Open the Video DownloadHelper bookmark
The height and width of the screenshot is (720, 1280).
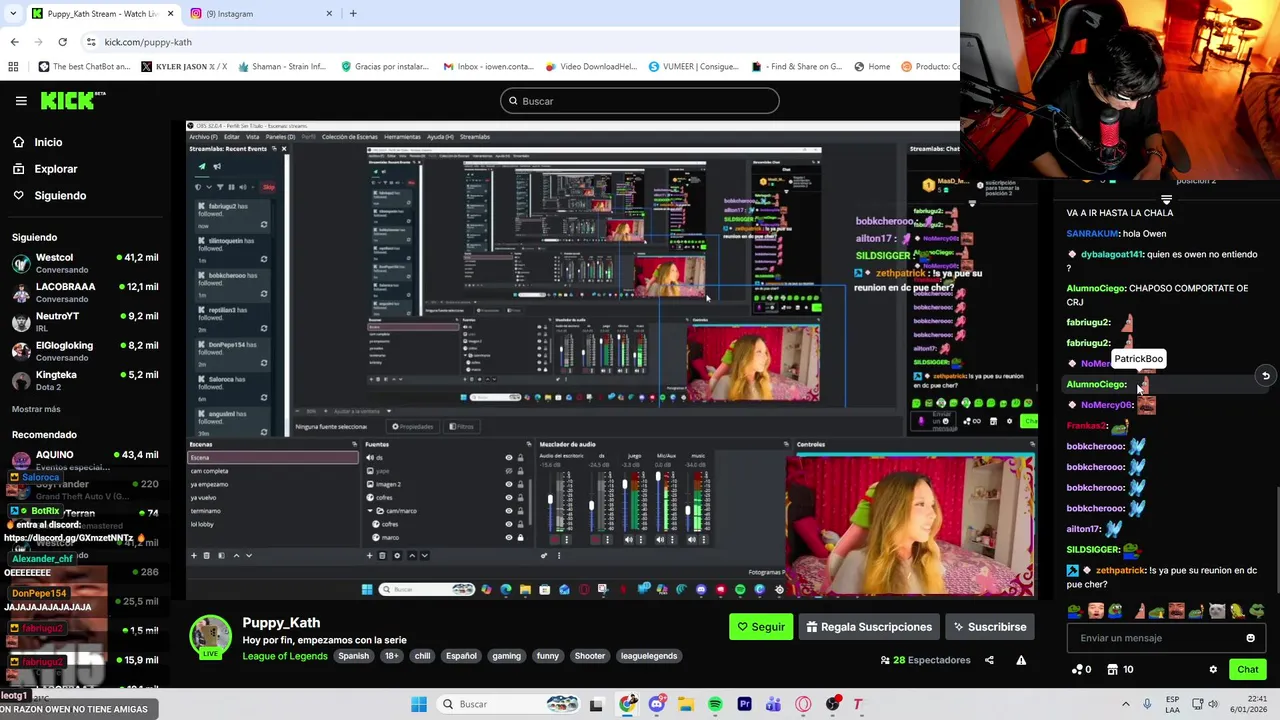591,67
